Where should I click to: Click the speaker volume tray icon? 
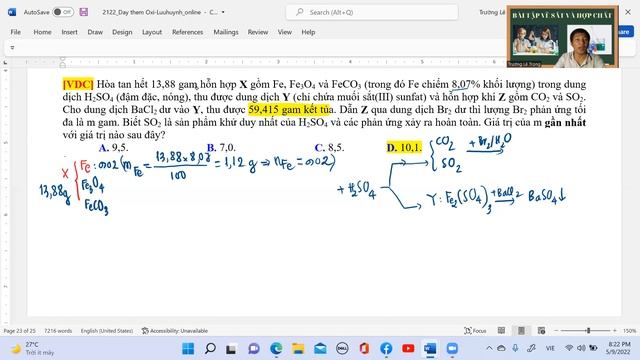(581, 348)
